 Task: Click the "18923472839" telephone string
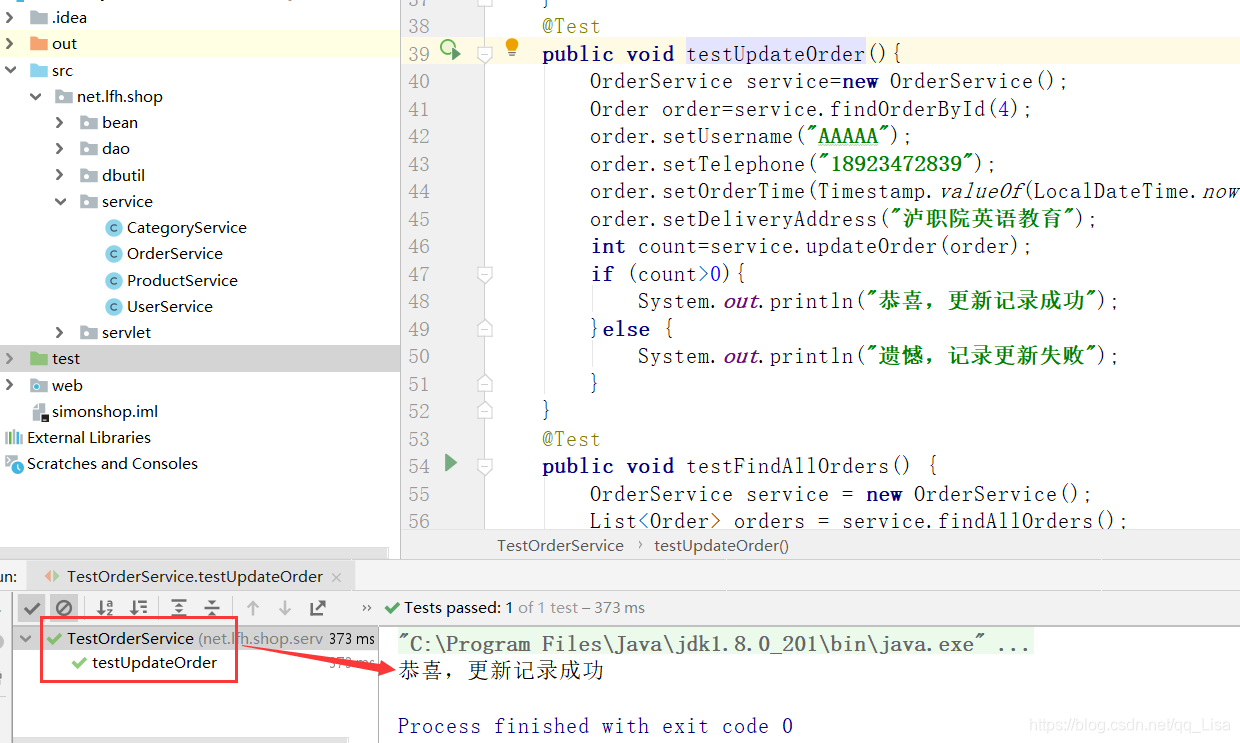tap(895, 164)
